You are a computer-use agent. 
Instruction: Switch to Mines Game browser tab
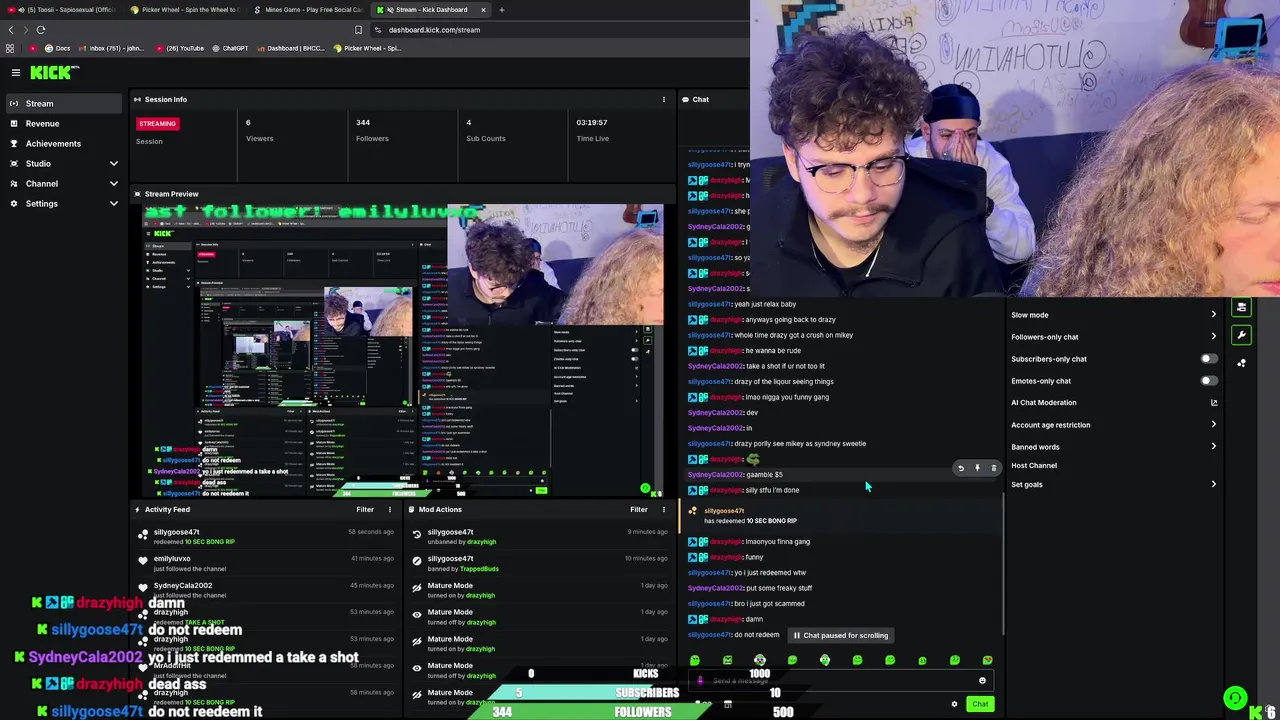pyautogui.click(x=308, y=10)
